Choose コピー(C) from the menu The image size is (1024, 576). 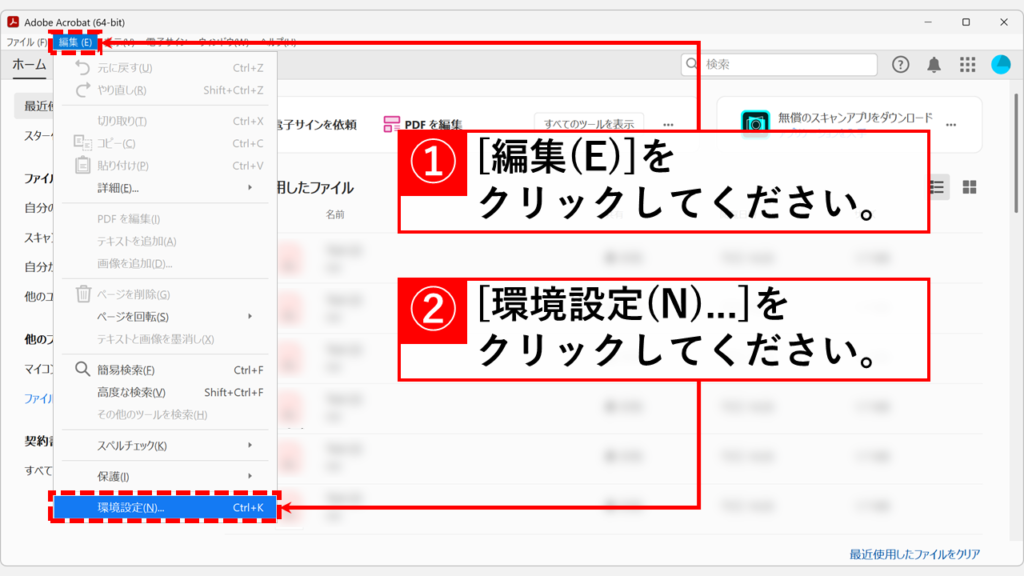click(x=165, y=143)
